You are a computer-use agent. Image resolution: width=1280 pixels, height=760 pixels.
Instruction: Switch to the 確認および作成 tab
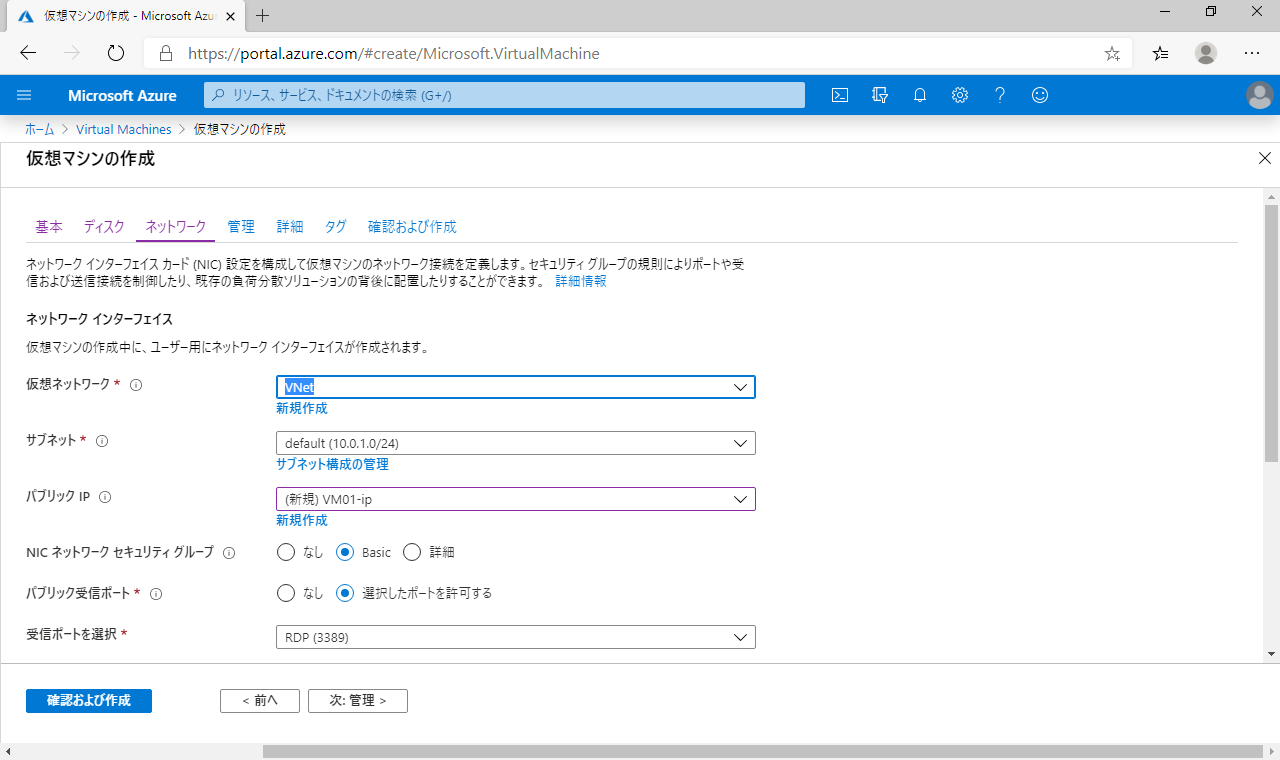click(x=412, y=227)
